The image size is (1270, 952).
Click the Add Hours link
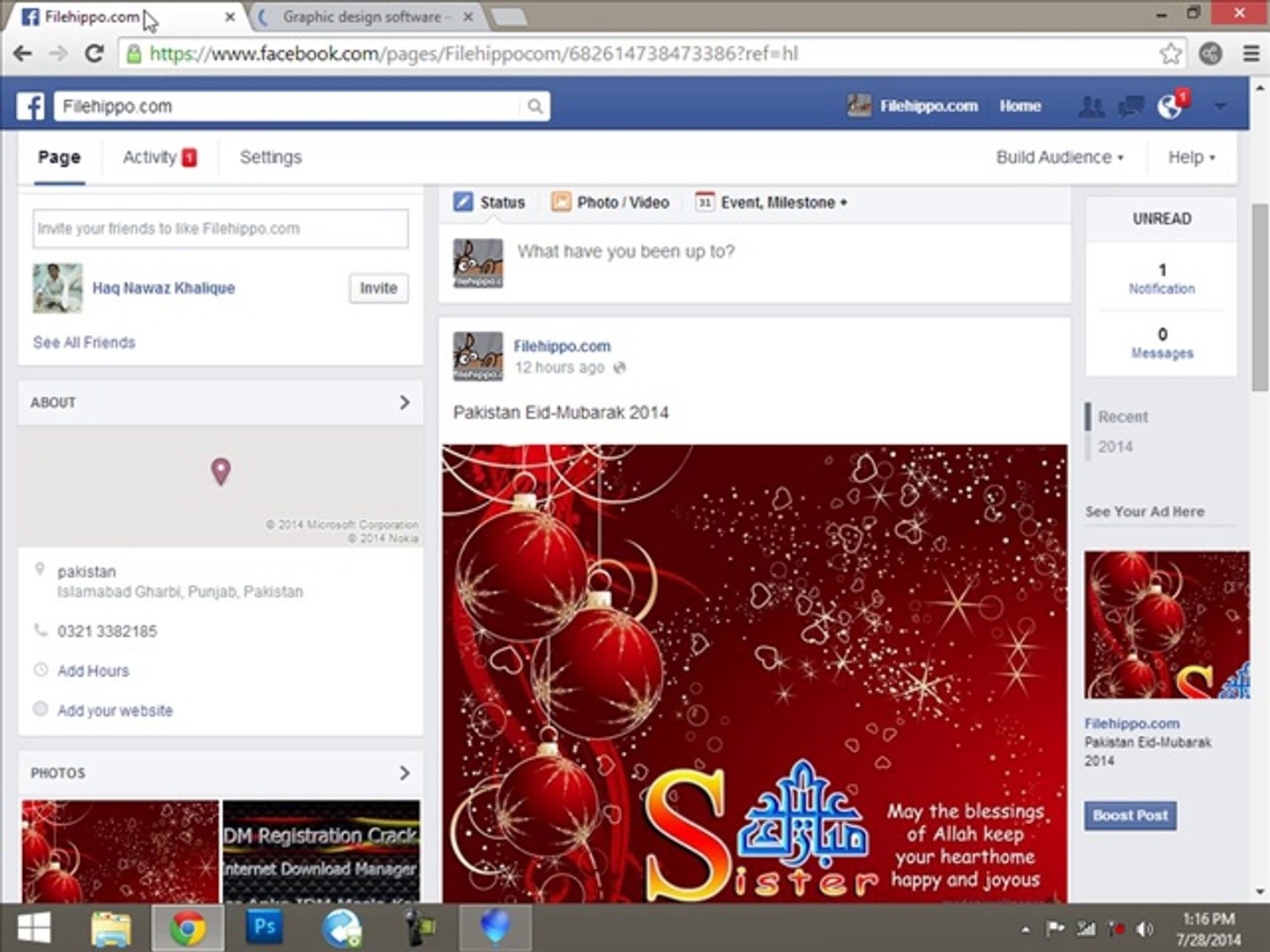(x=93, y=671)
